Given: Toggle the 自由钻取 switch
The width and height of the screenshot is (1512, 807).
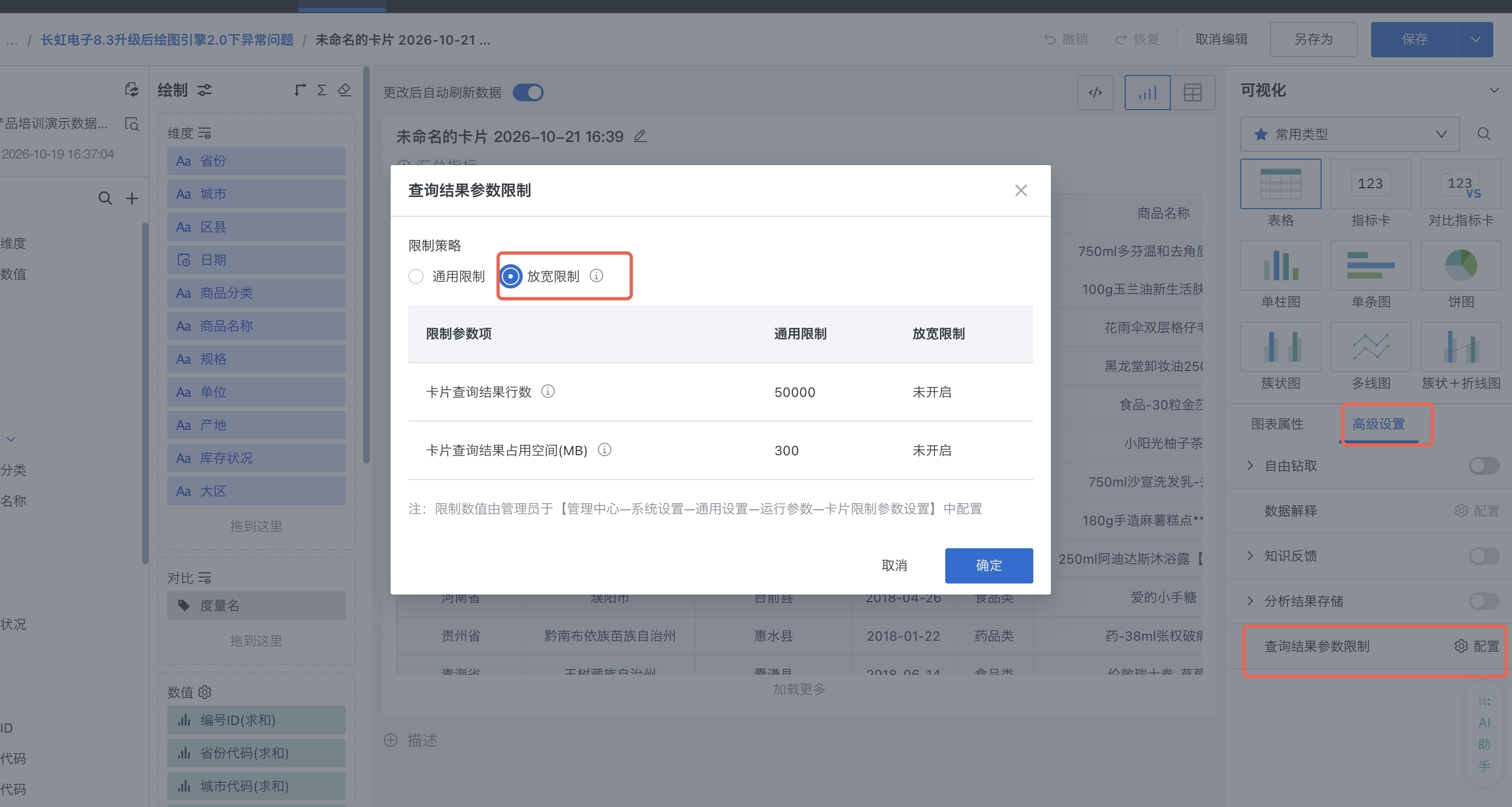Looking at the screenshot, I should pos(1484,466).
